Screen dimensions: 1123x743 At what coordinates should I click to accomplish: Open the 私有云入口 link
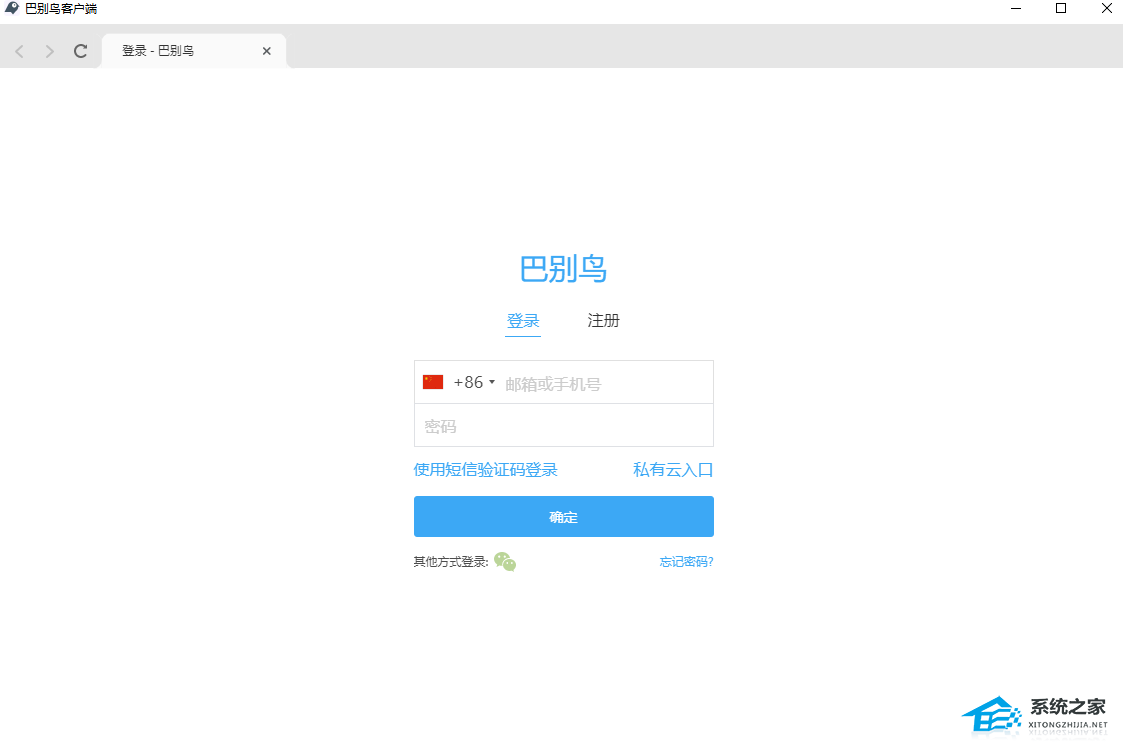click(x=673, y=470)
